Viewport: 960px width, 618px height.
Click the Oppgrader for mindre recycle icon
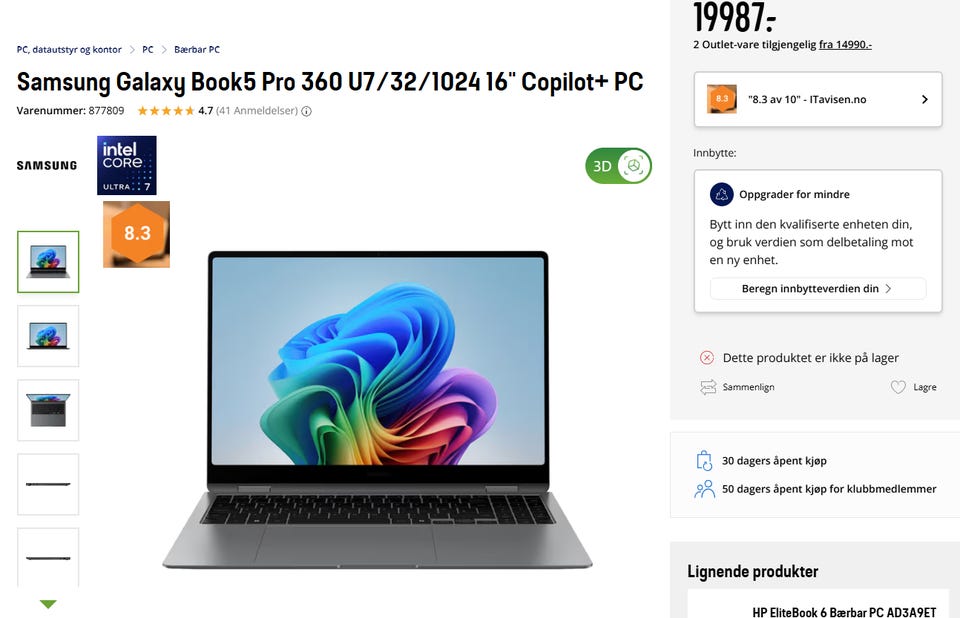[x=722, y=194]
